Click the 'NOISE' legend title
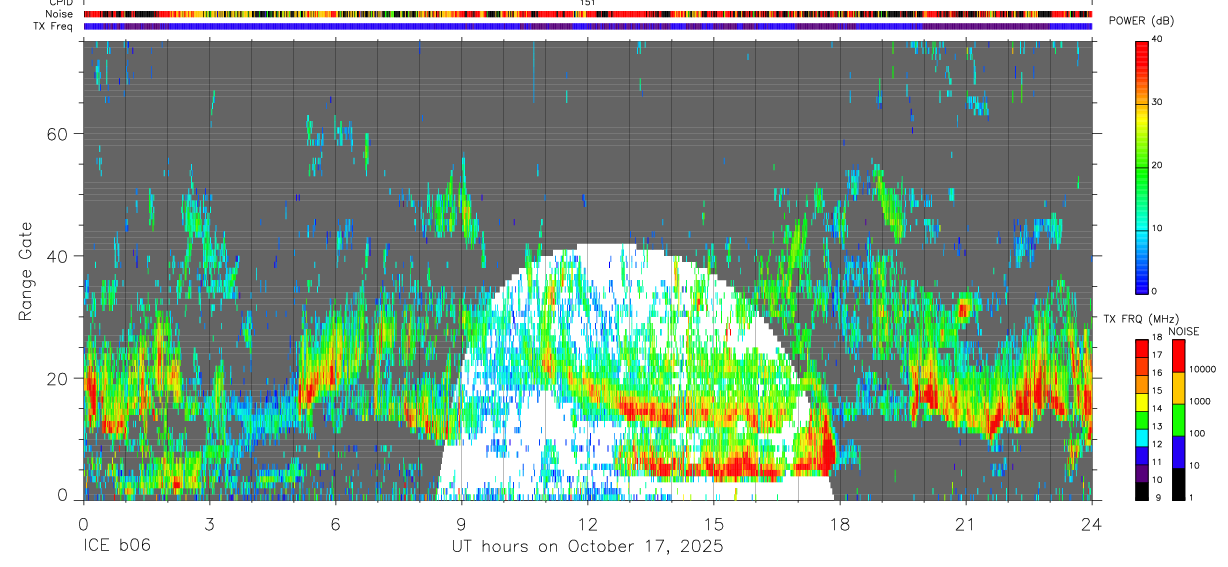This screenshot has height=567, width=1228. coord(1184,331)
